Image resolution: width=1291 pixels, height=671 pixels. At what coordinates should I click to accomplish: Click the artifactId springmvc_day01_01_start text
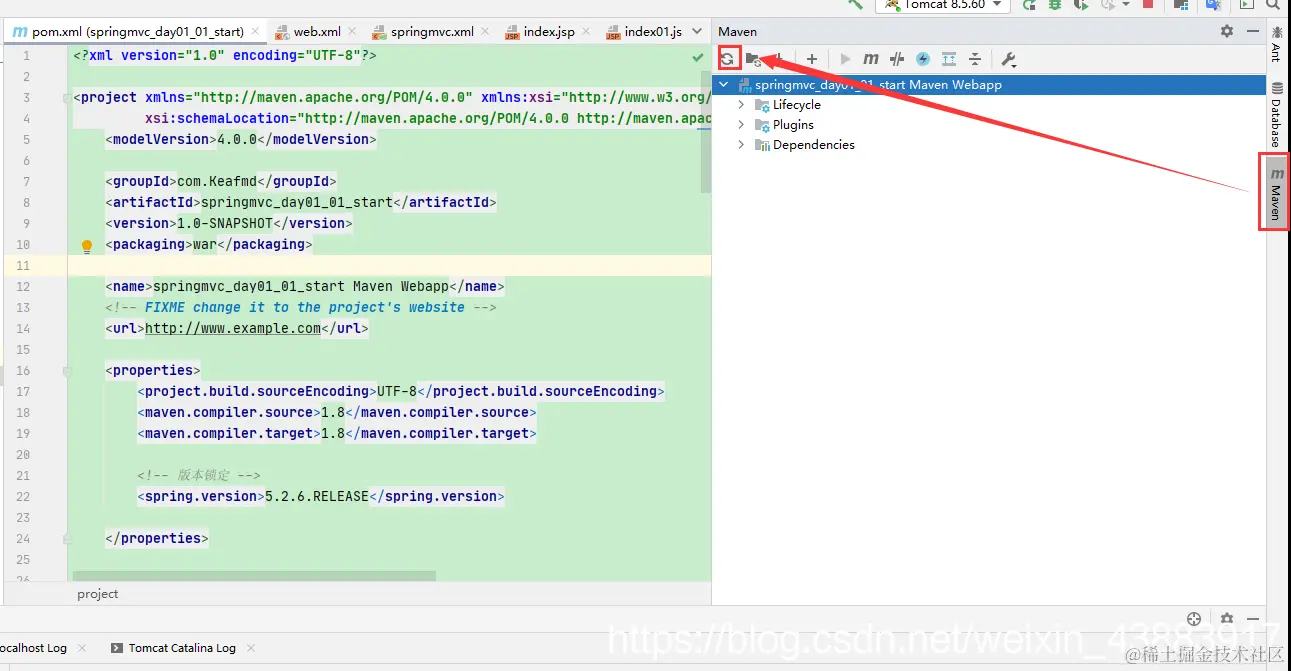pos(297,203)
